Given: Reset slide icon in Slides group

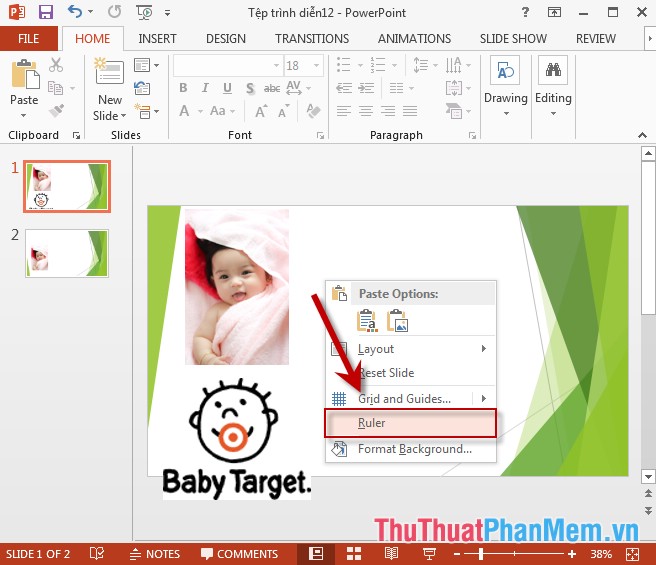Looking at the screenshot, I should [142, 88].
